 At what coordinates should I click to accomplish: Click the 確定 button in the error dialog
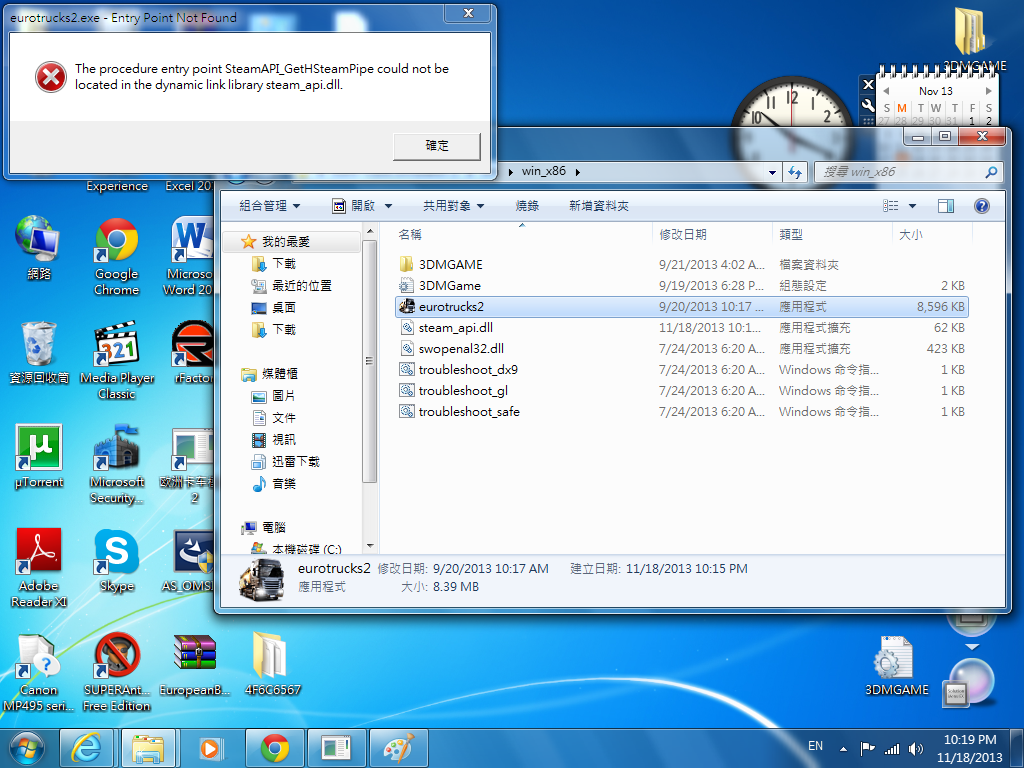437,146
